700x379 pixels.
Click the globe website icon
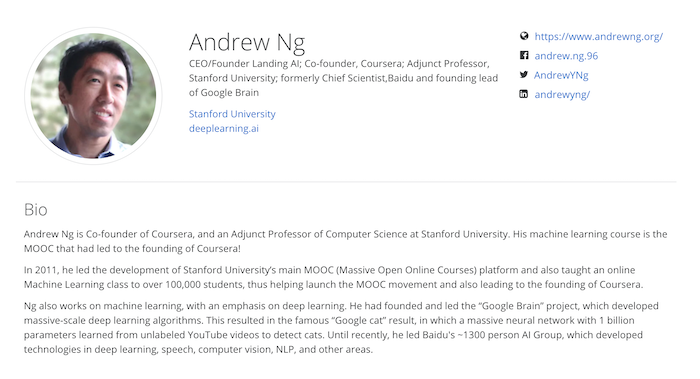click(524, 36)
